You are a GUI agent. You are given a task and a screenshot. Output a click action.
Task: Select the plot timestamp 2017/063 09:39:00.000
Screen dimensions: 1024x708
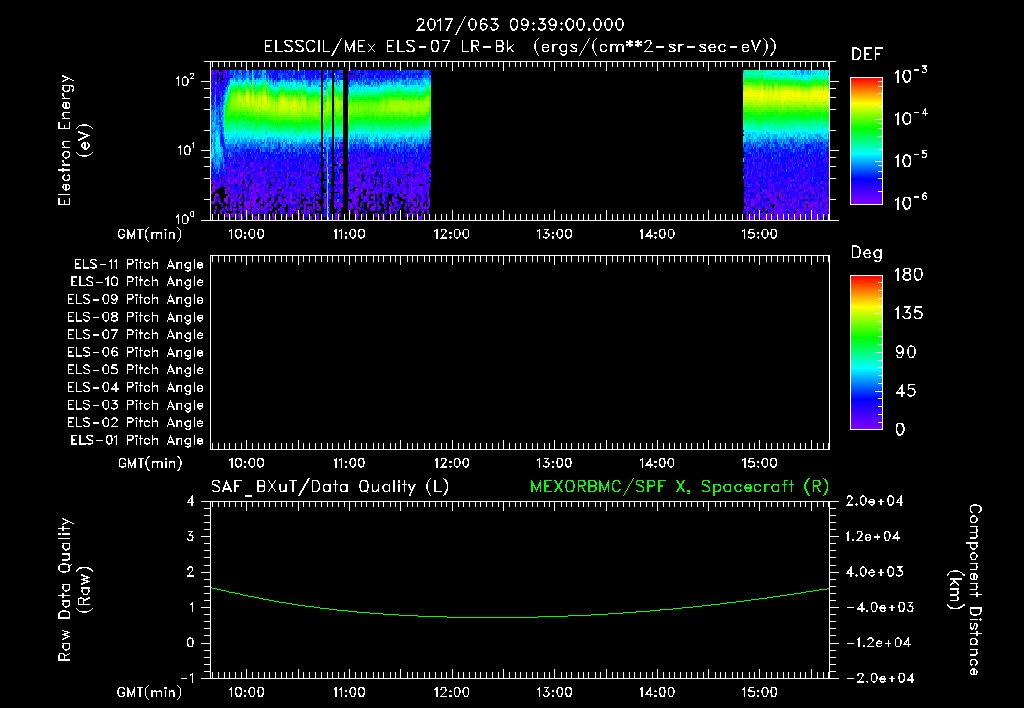tap(520, 25)
